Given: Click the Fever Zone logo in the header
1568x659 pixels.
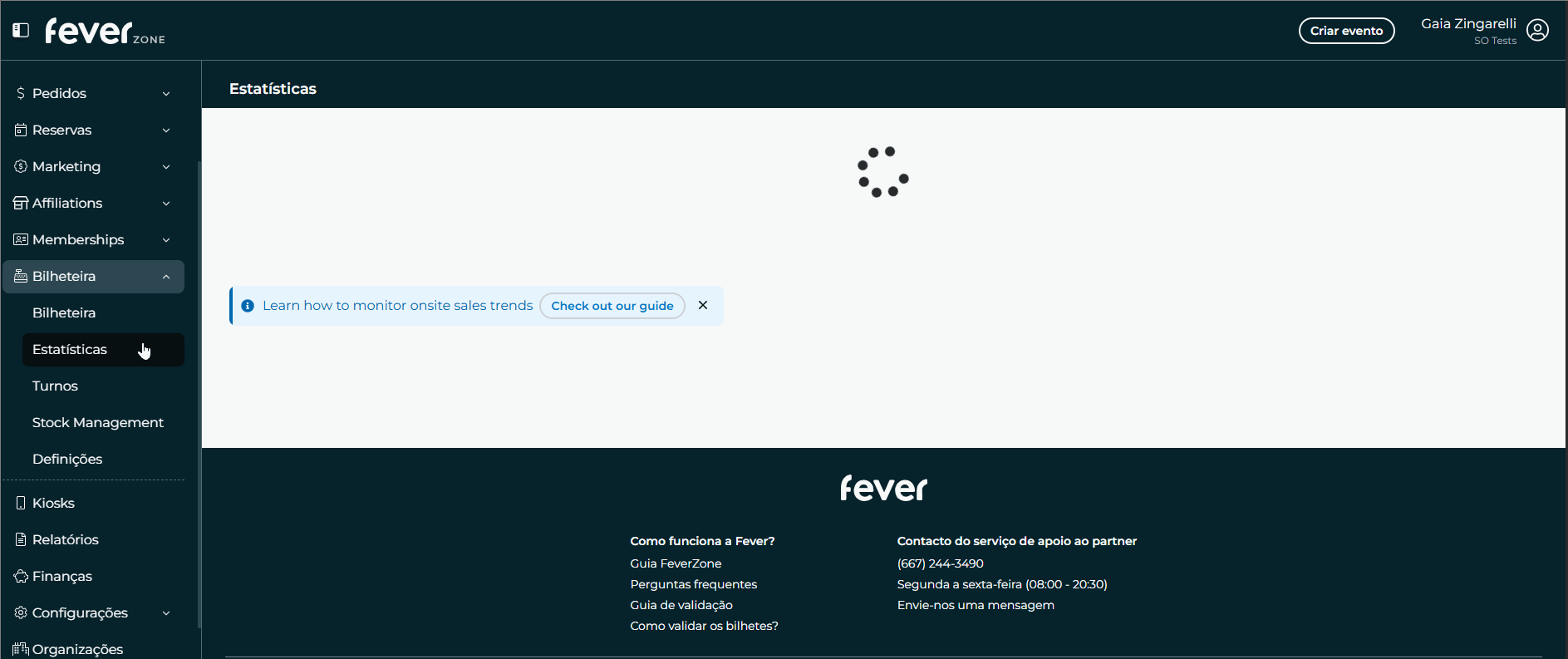Looking at the screenshot, I should [x=106, y=31].
